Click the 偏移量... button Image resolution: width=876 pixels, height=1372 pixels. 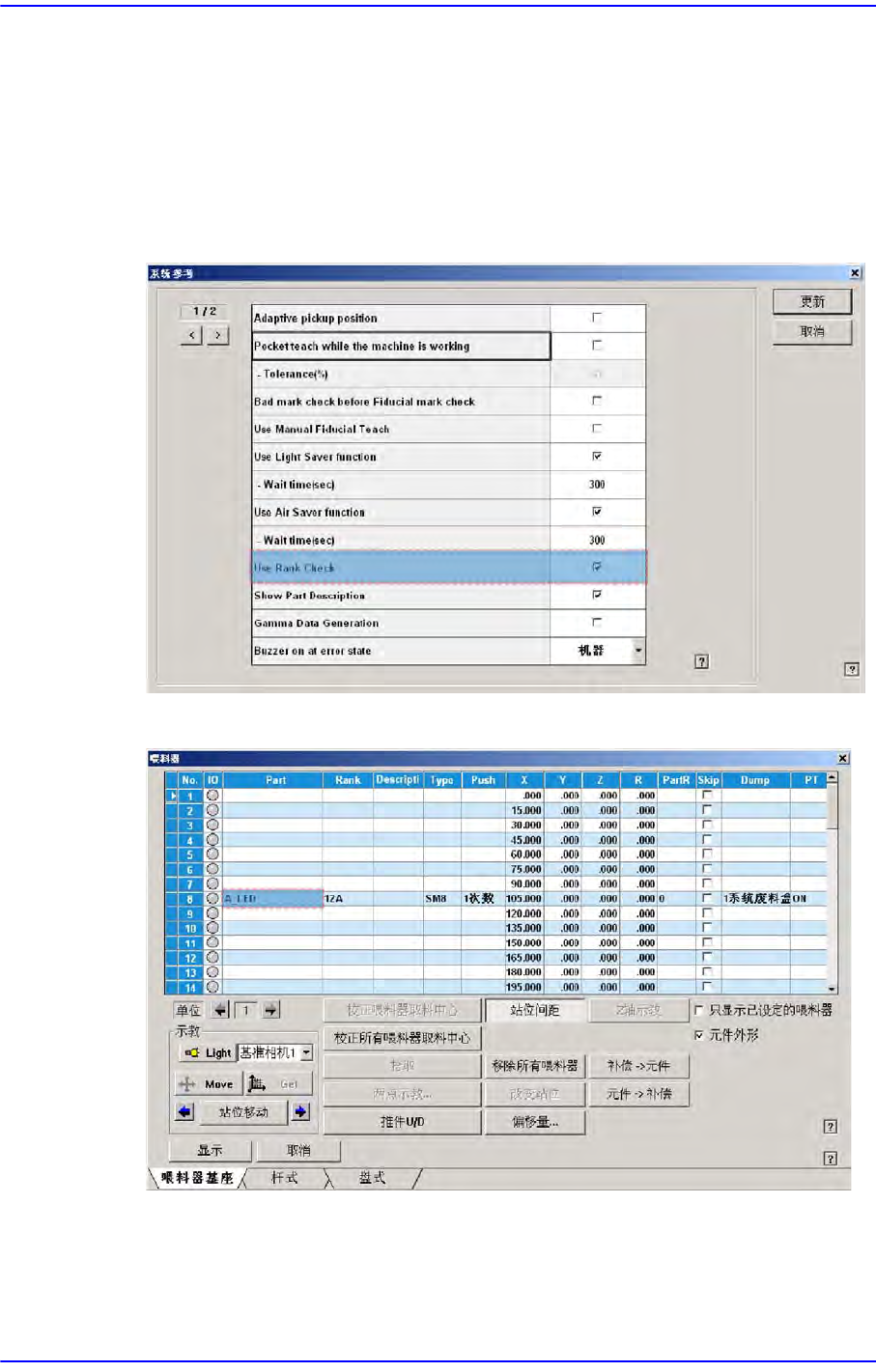point(535,1122)
